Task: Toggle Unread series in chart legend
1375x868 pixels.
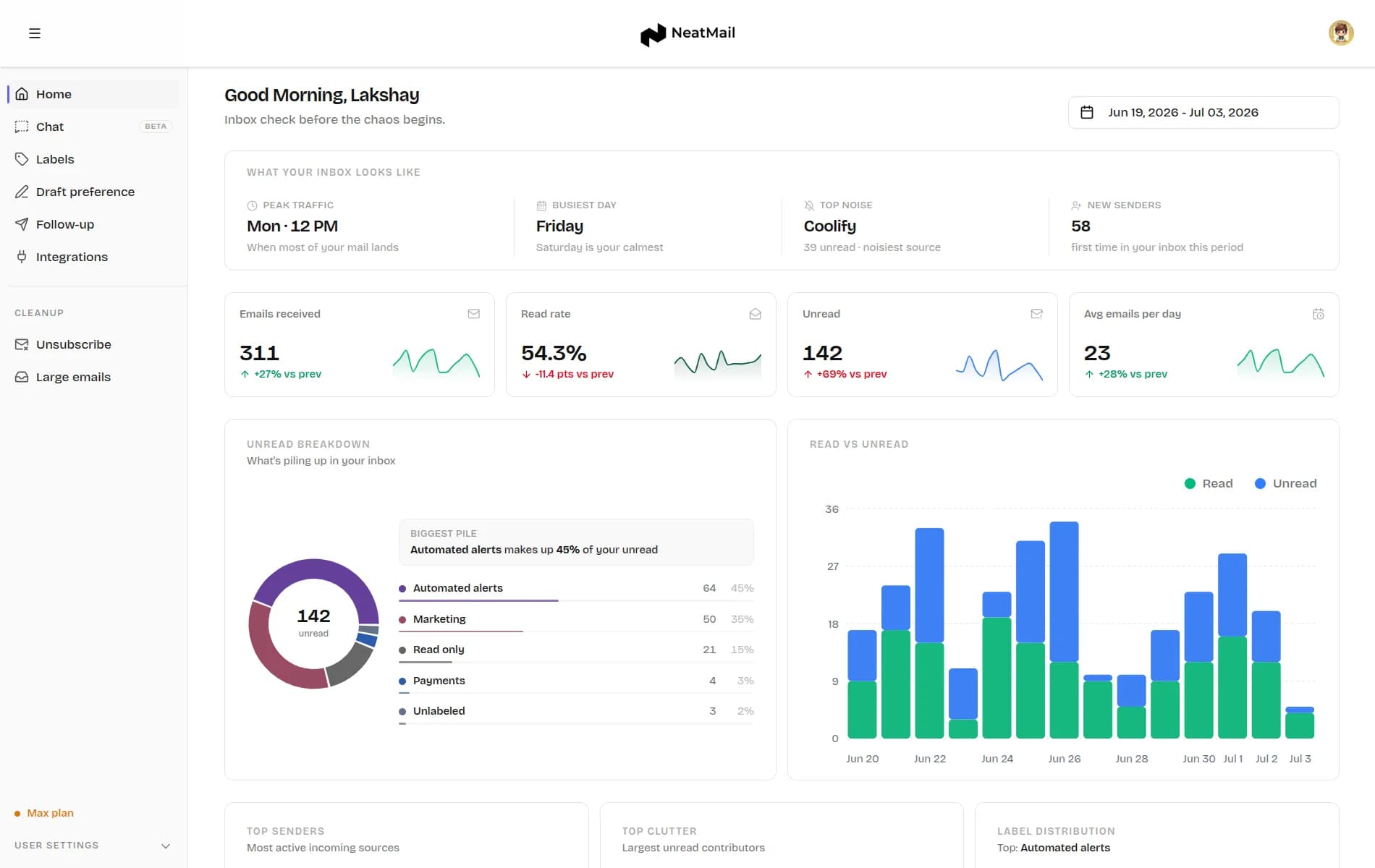Action: pos(1285,483)
